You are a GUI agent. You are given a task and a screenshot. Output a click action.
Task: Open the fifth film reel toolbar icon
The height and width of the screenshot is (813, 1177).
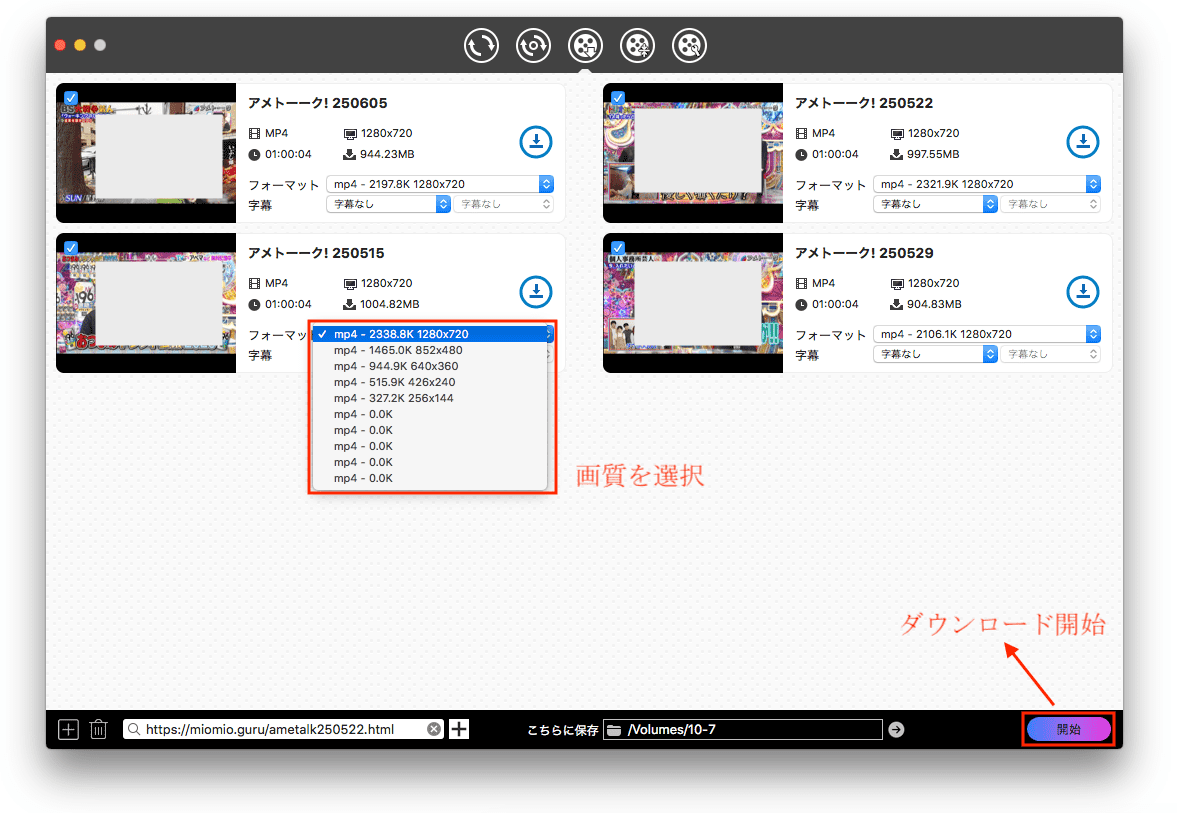[689, 46]
